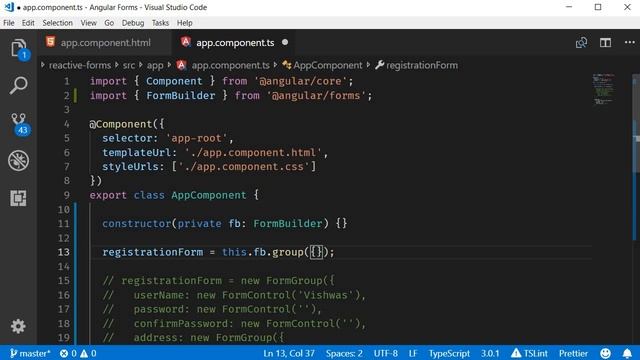Open the Tasks menu
Image resolution: width=640 pixels, height=360 pixels.
click(160, 23)
